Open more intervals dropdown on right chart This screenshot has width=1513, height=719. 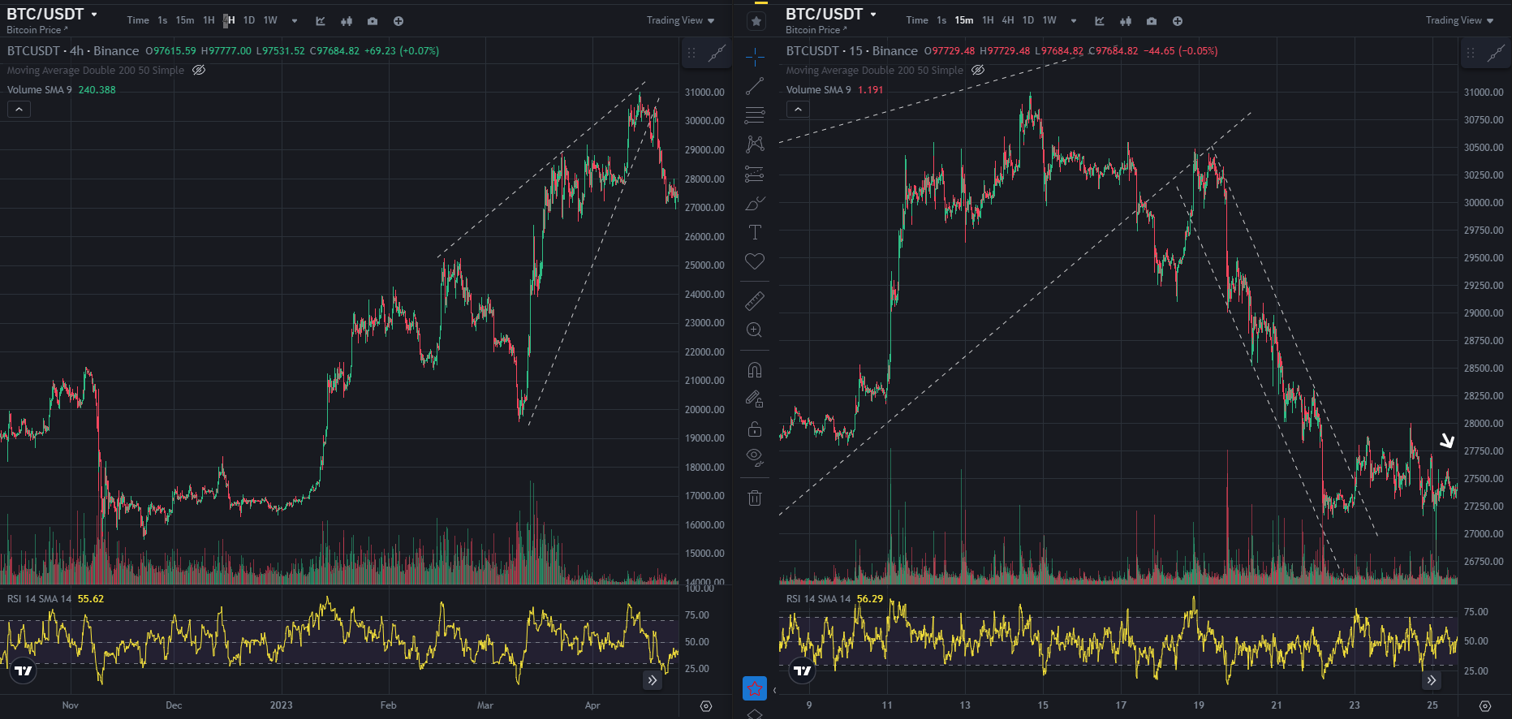1073,20
